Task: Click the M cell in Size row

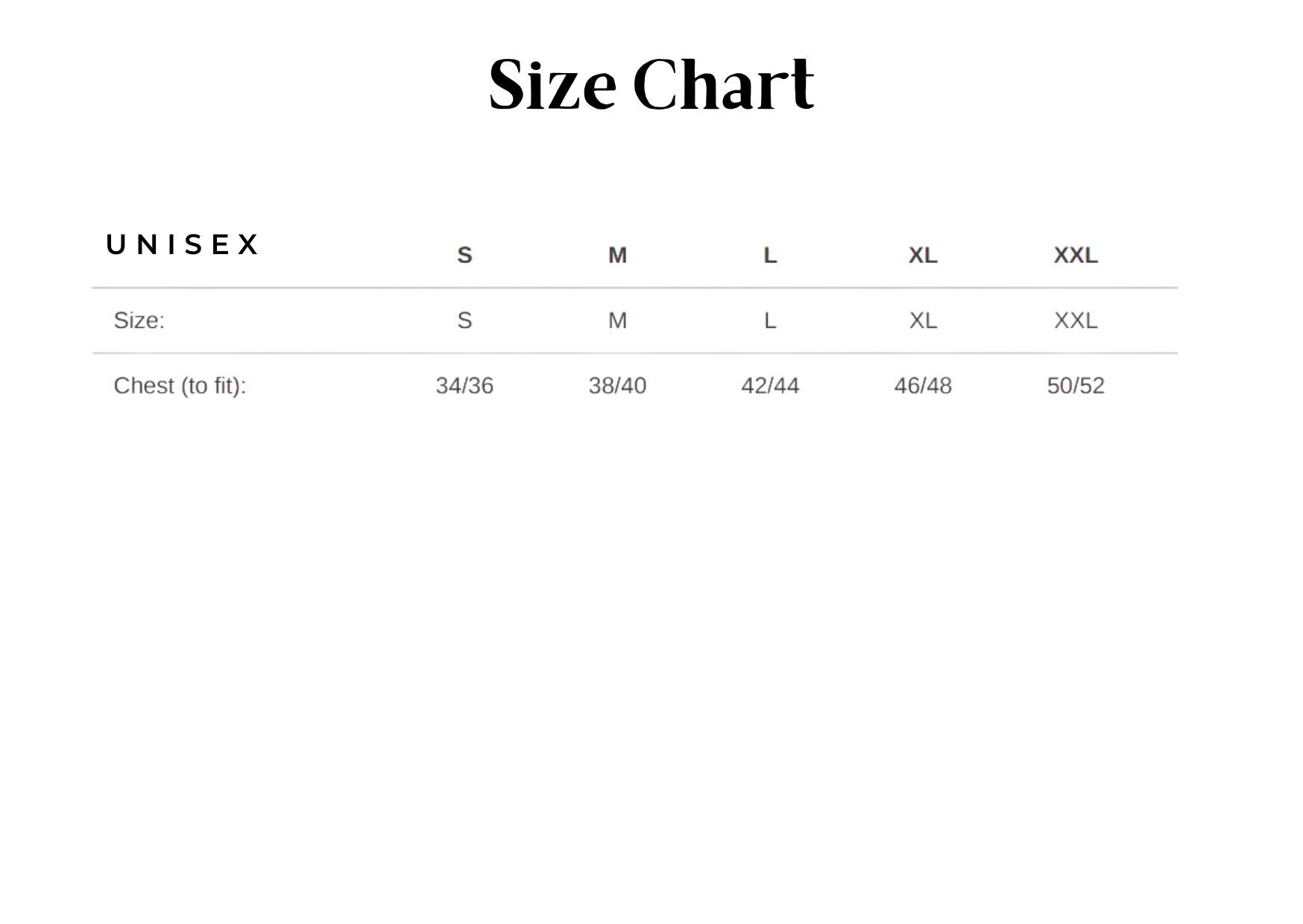Action: point(617,320)
